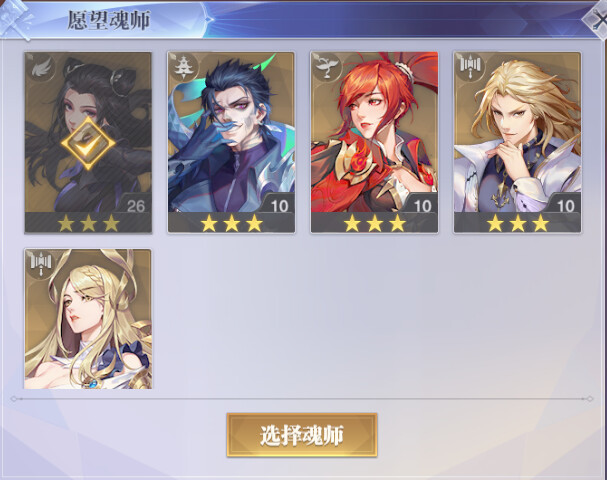The height and width of the screenshot is (480, 607).
Task: Click the three-star rating under the blond man's card
Action: [x=518, y=223]
